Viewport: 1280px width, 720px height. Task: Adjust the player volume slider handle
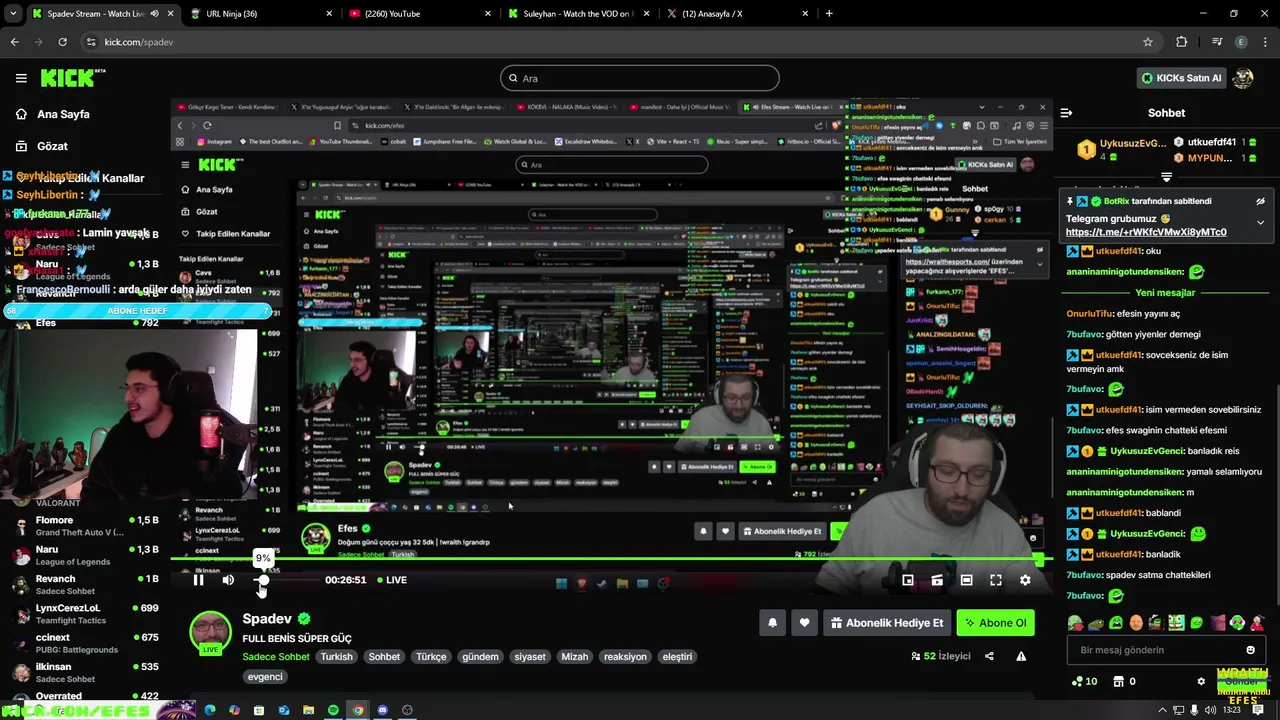[262, 580]
